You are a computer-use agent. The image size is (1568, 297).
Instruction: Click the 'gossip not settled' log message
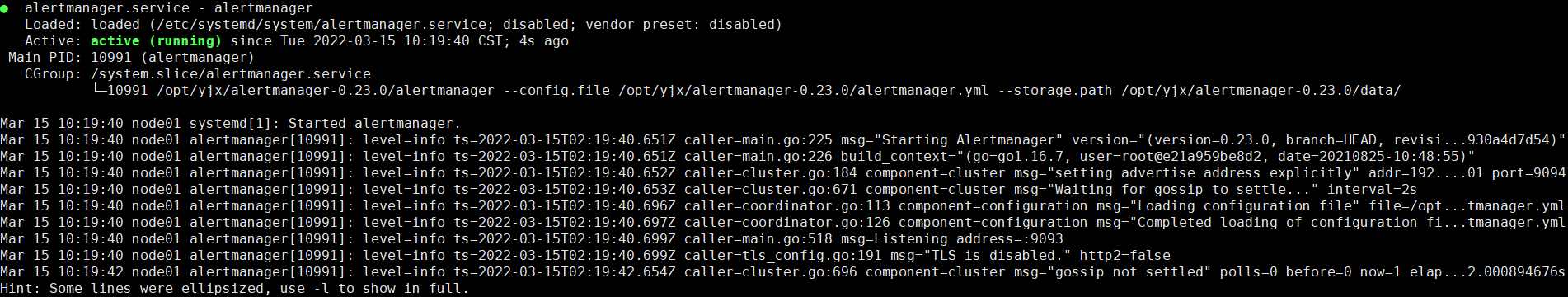[x=1112, y=272]
